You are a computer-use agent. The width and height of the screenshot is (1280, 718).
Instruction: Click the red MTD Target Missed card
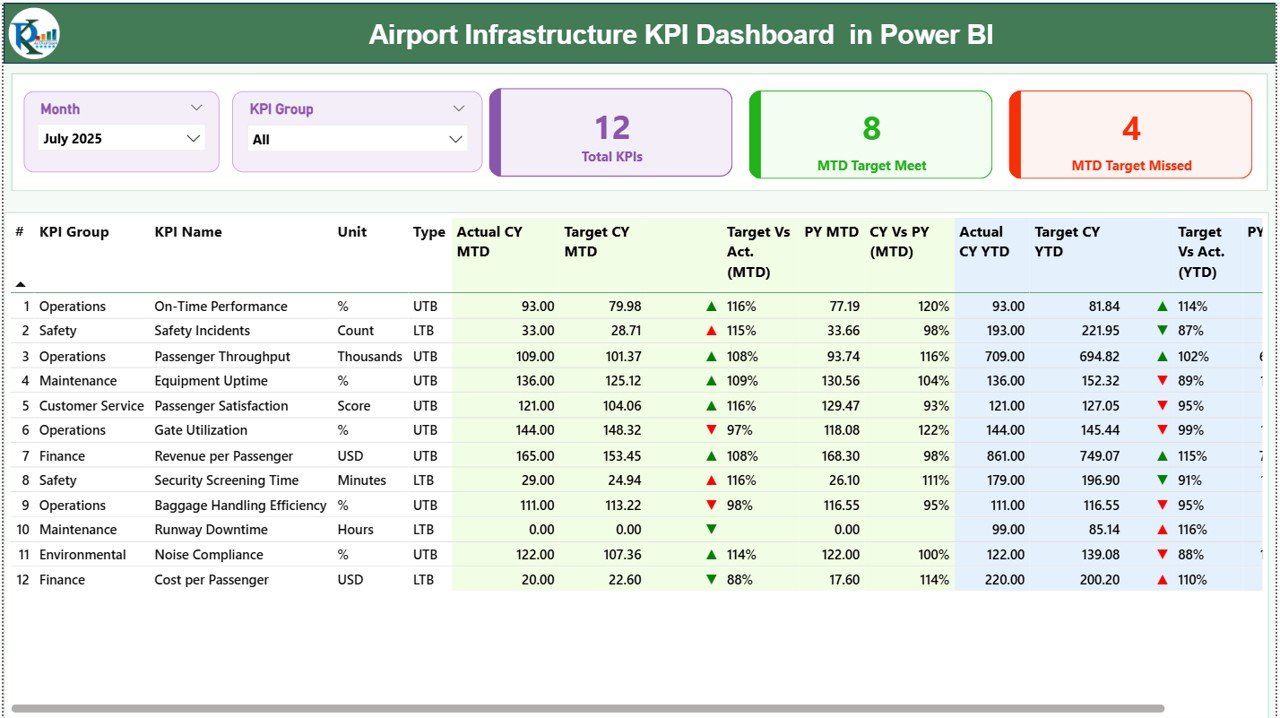click(1130, 134)
